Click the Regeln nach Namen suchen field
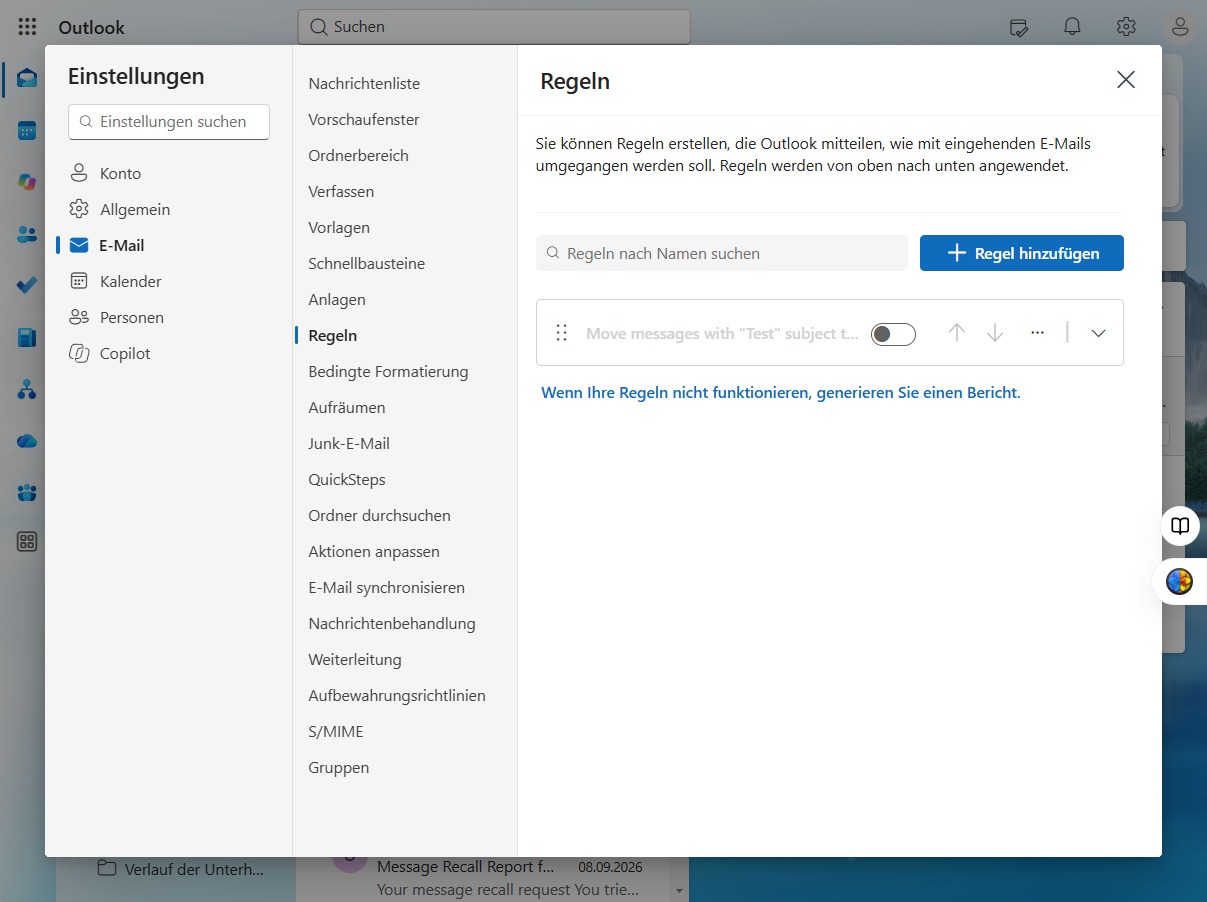The width and height of the screenshot is (1207, 902). coord(722,253)
